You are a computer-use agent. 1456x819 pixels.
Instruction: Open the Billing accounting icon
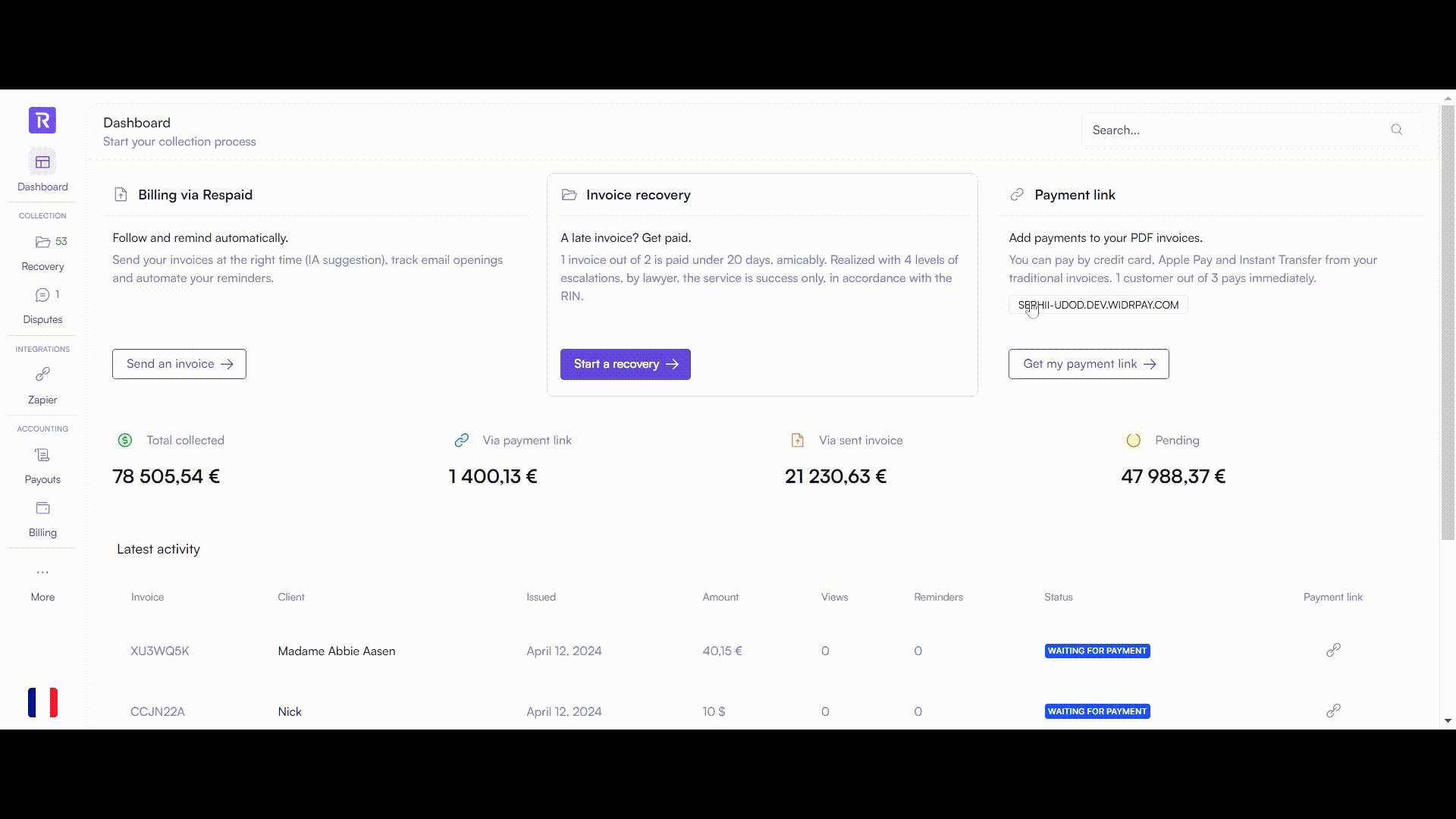click(x=42, y=508)
